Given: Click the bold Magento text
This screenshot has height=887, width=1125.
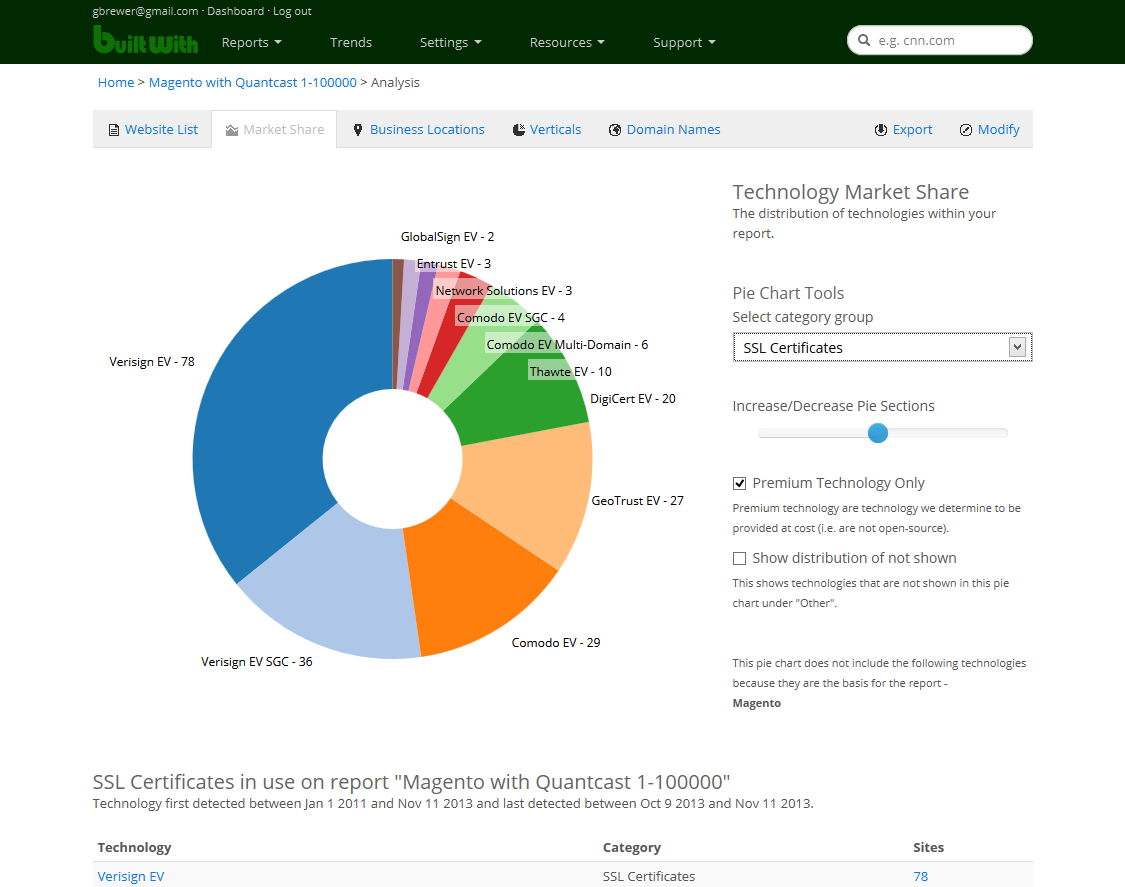Looking at the screenshot, I should pos(756,703).
